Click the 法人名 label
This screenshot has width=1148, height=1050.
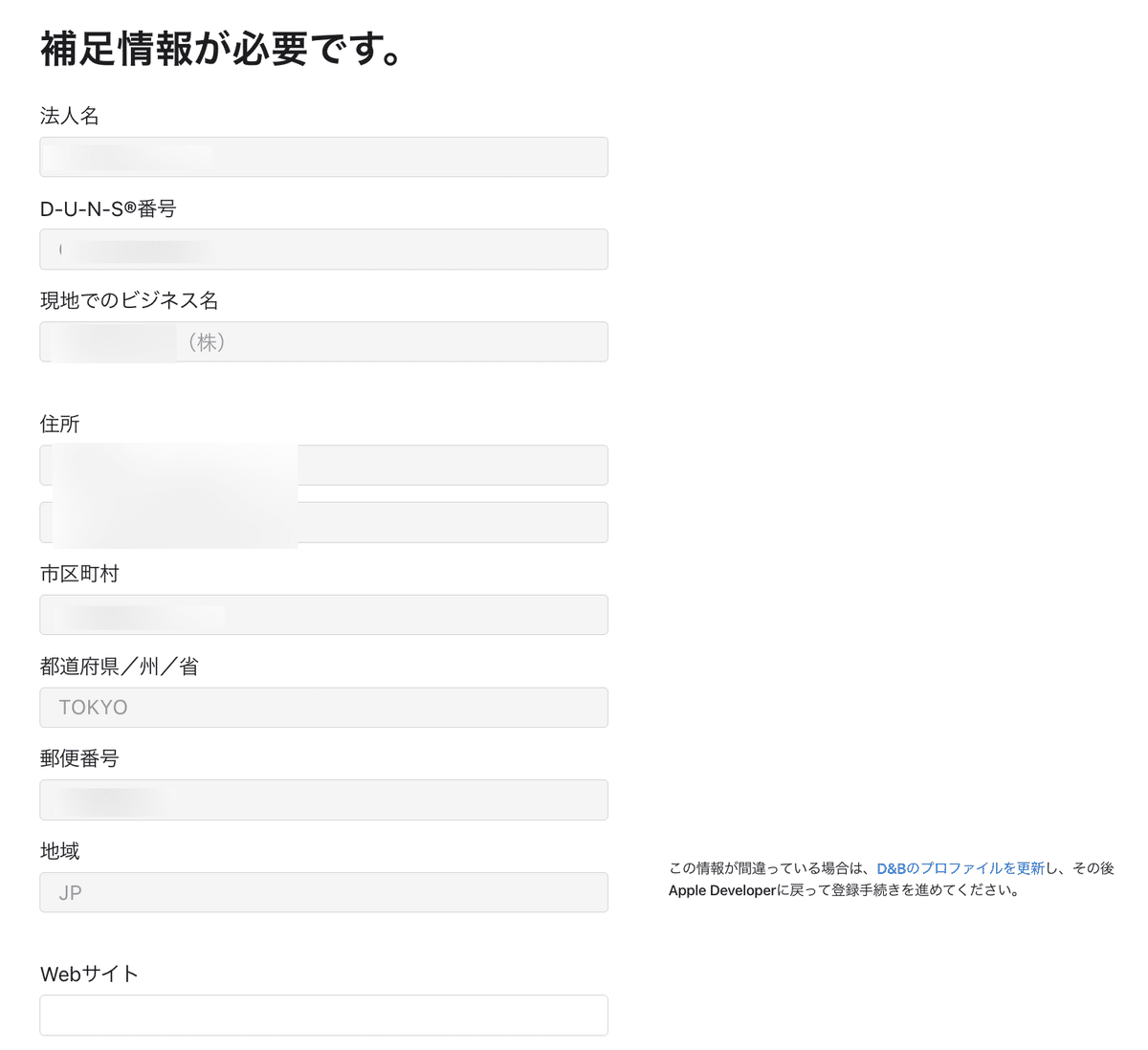pos(70,116)
